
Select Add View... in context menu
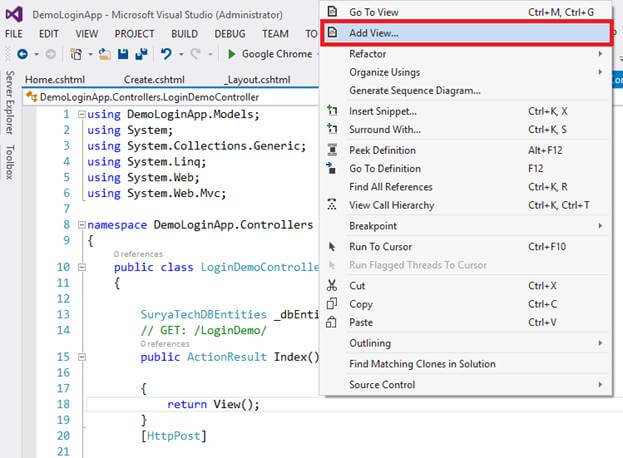(466, 33)
